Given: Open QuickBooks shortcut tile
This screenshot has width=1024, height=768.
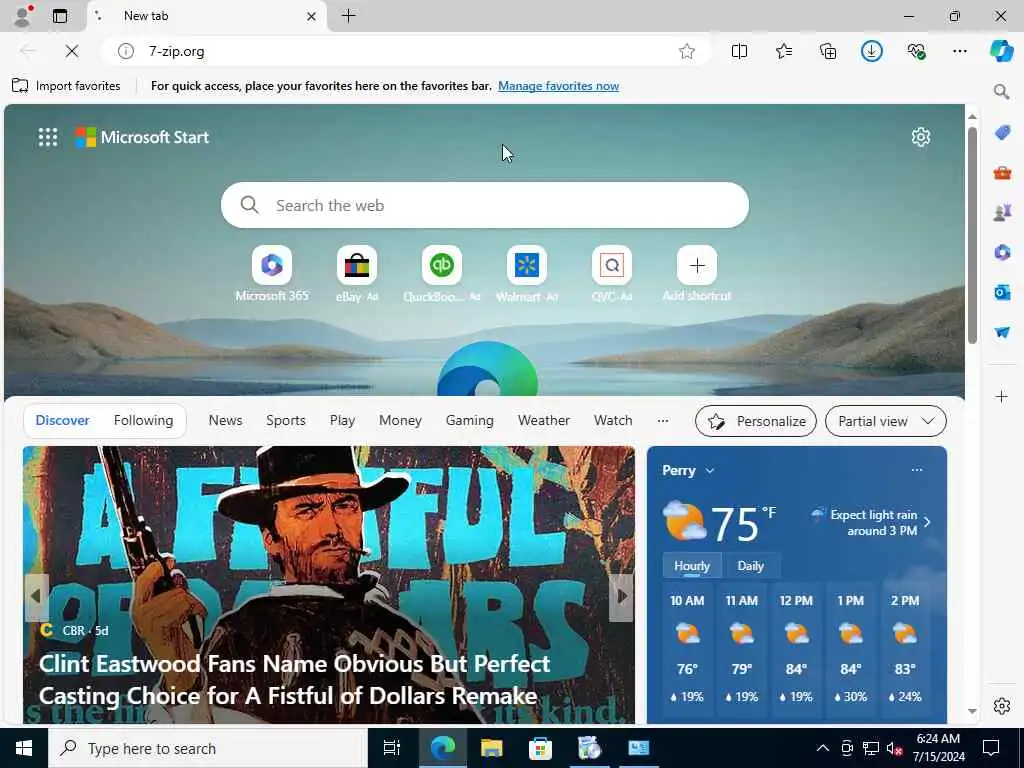Looking at the screenshot, I should click(x=441, y=274).
